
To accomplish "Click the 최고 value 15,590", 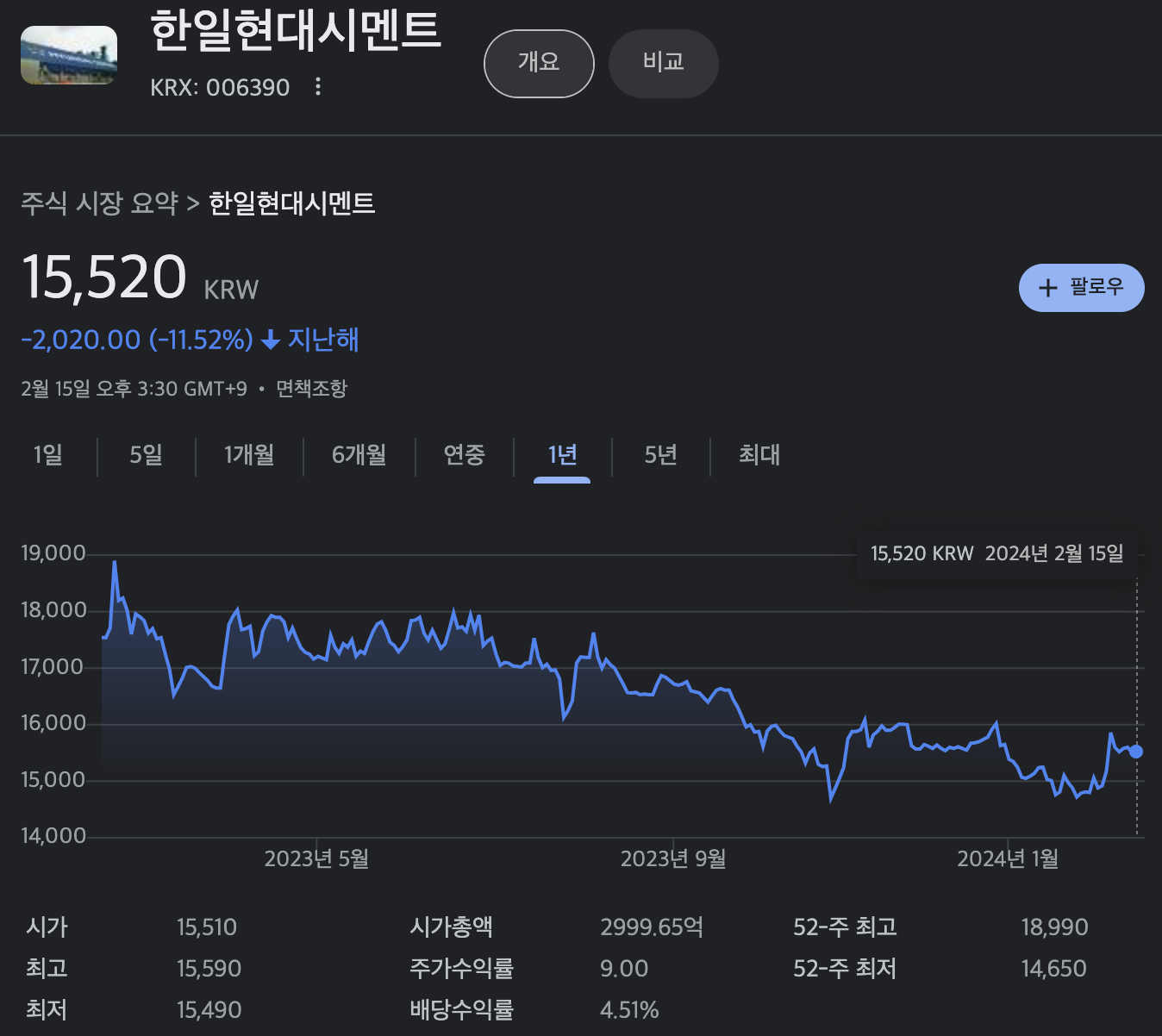I will [209, 969].
